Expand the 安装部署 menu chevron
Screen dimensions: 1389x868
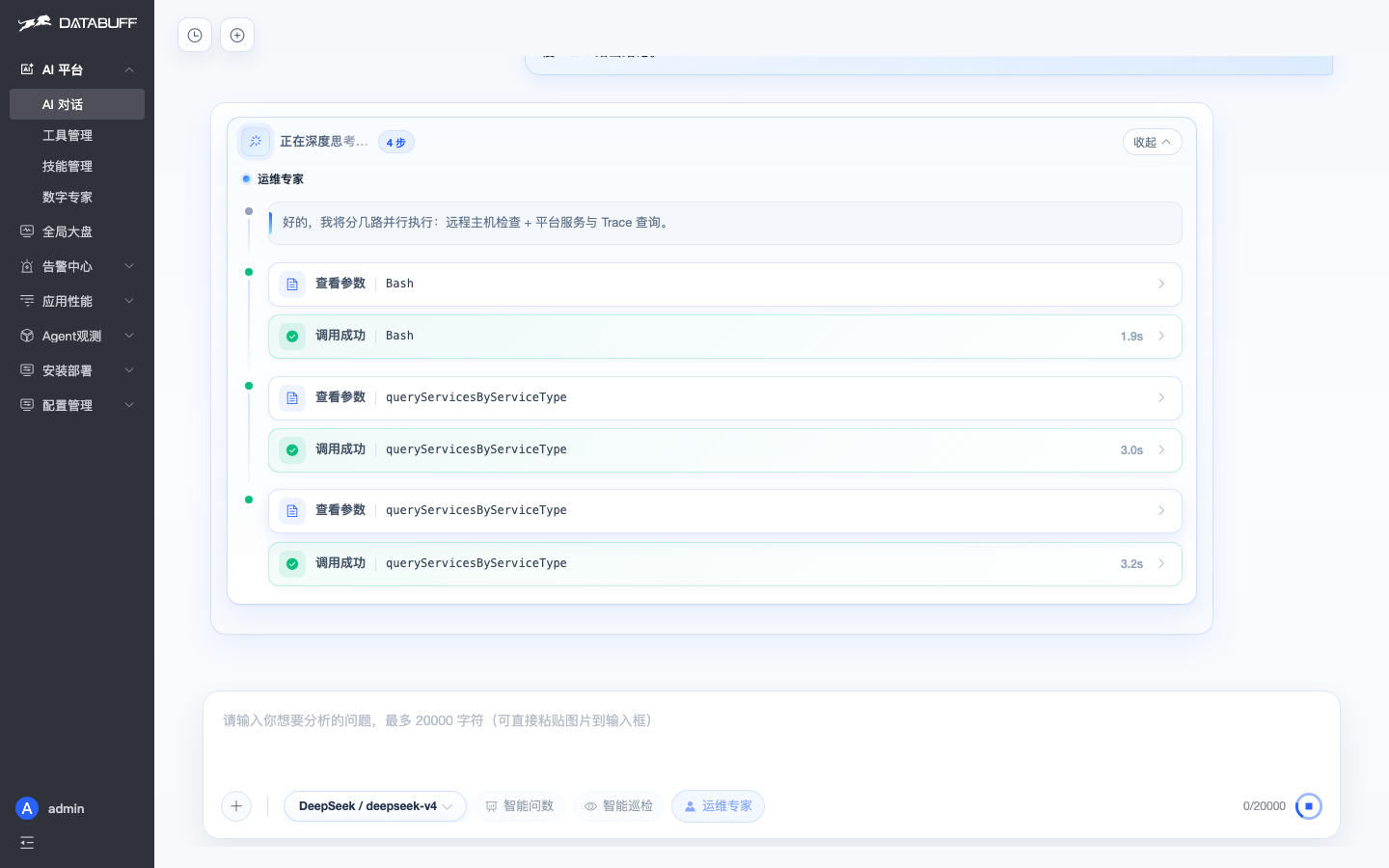point(129,370)
